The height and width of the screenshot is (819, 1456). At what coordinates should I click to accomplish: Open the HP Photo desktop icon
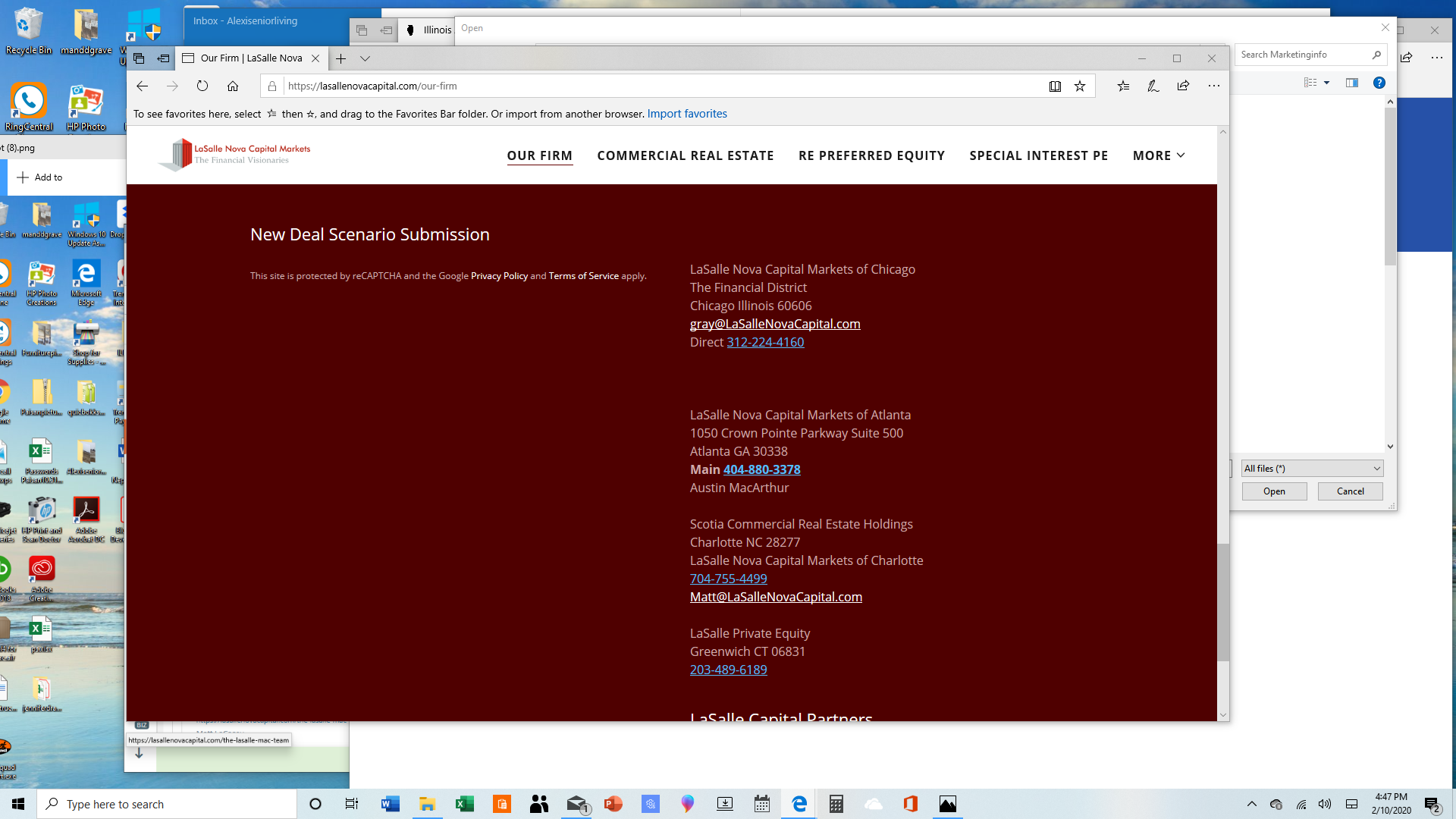coord(86,106)
